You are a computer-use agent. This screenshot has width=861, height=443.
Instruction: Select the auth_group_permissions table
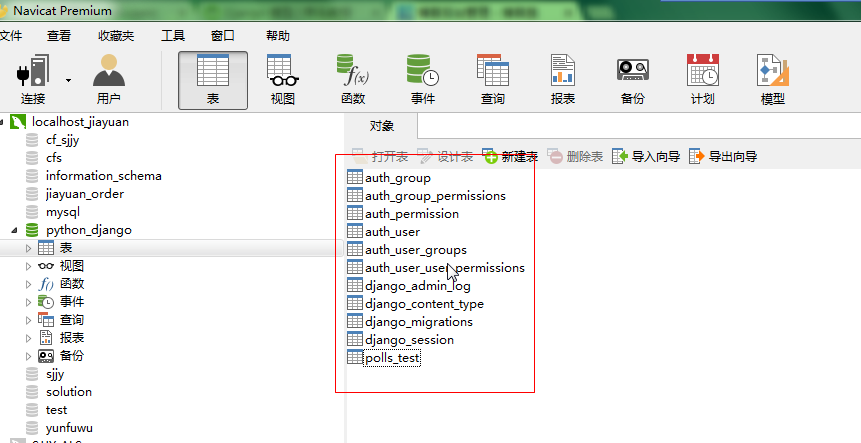pyautogui.click(x=435, y=196)
